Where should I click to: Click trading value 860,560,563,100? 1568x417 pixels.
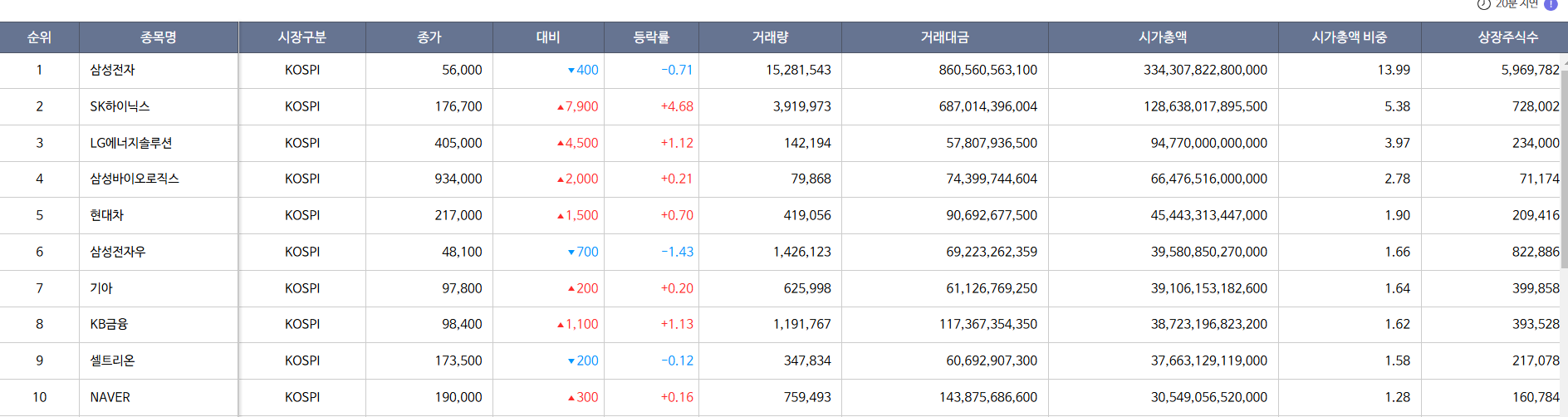988,70
